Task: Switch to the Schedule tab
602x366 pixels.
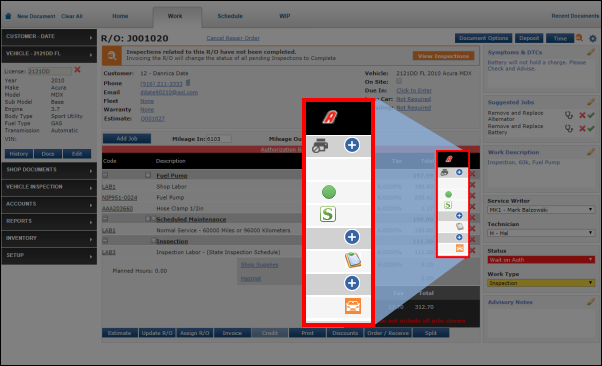Action: point(230,16)
